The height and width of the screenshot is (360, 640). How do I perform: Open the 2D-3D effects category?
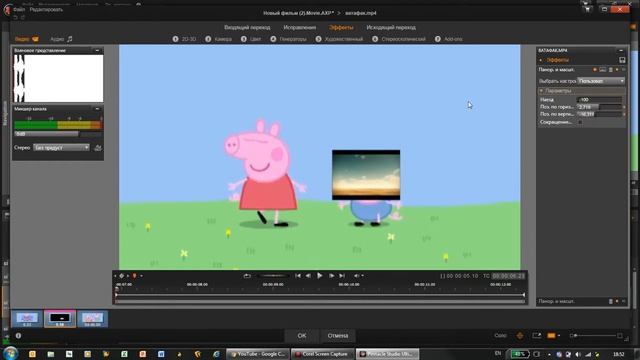click(x=184, y=39)
